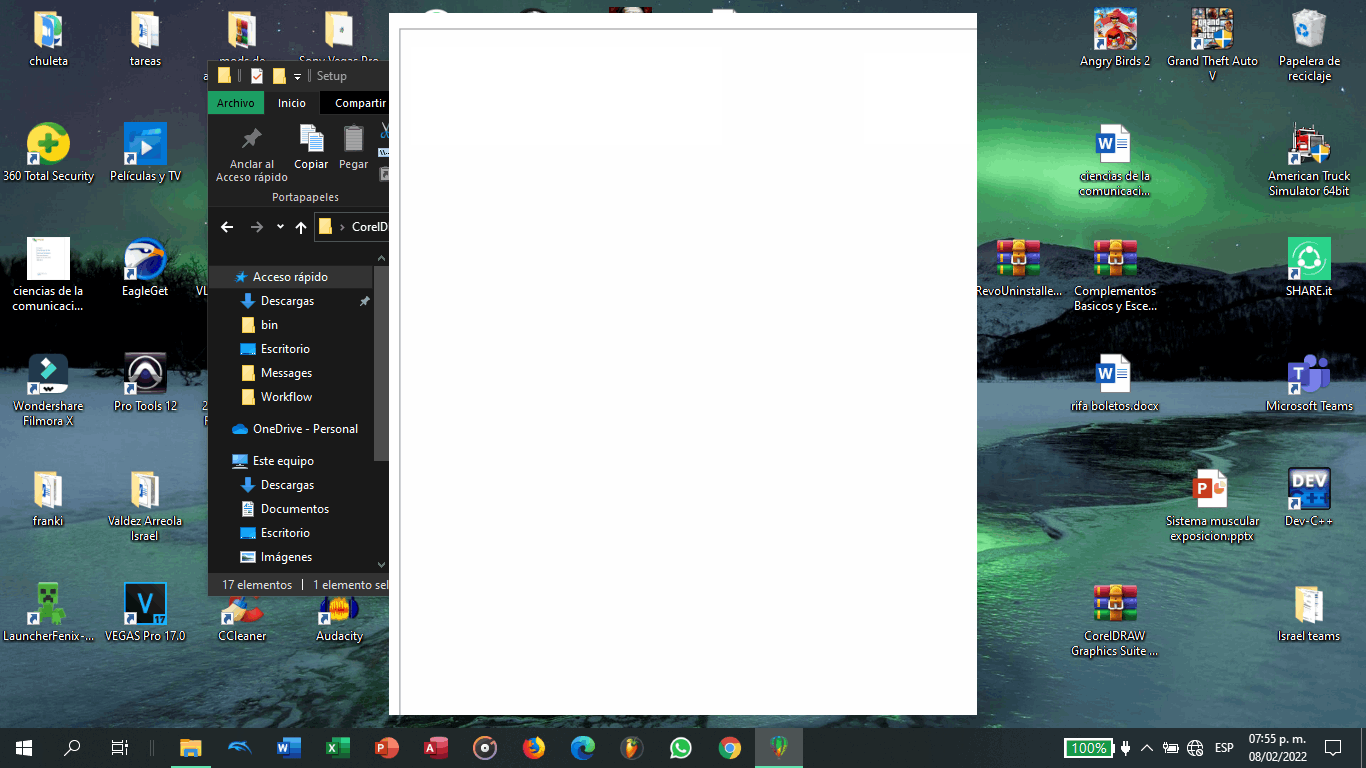
Task: Open the Papelera de reciclaje
Action: (1309, 45)
